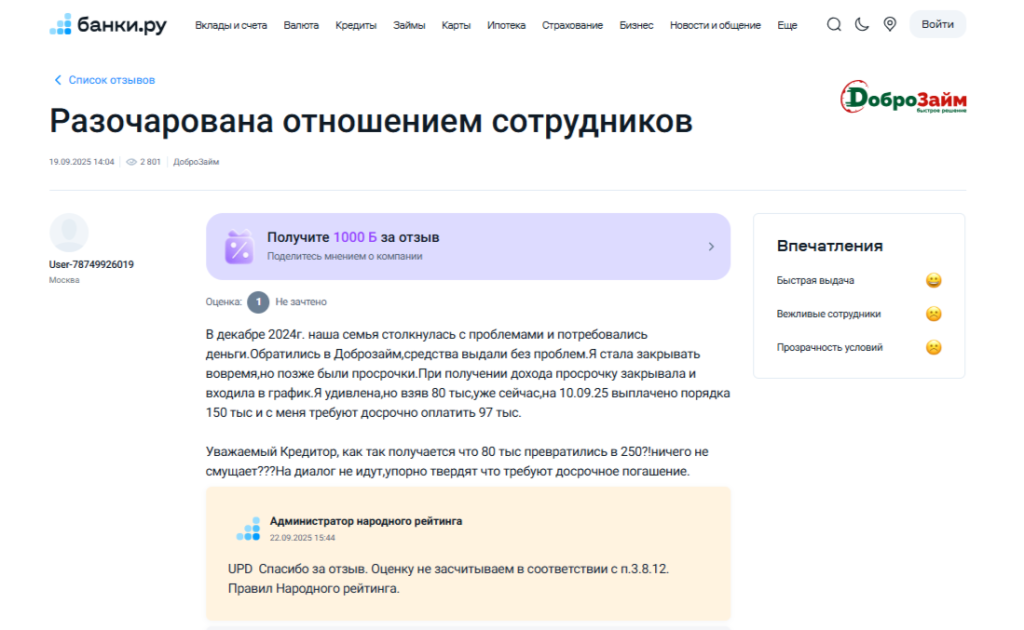The width and height of the screenshot is (1024, 630).
Task: Click the review title Разочарована отношением сотрудников
Action: point(371,121)
